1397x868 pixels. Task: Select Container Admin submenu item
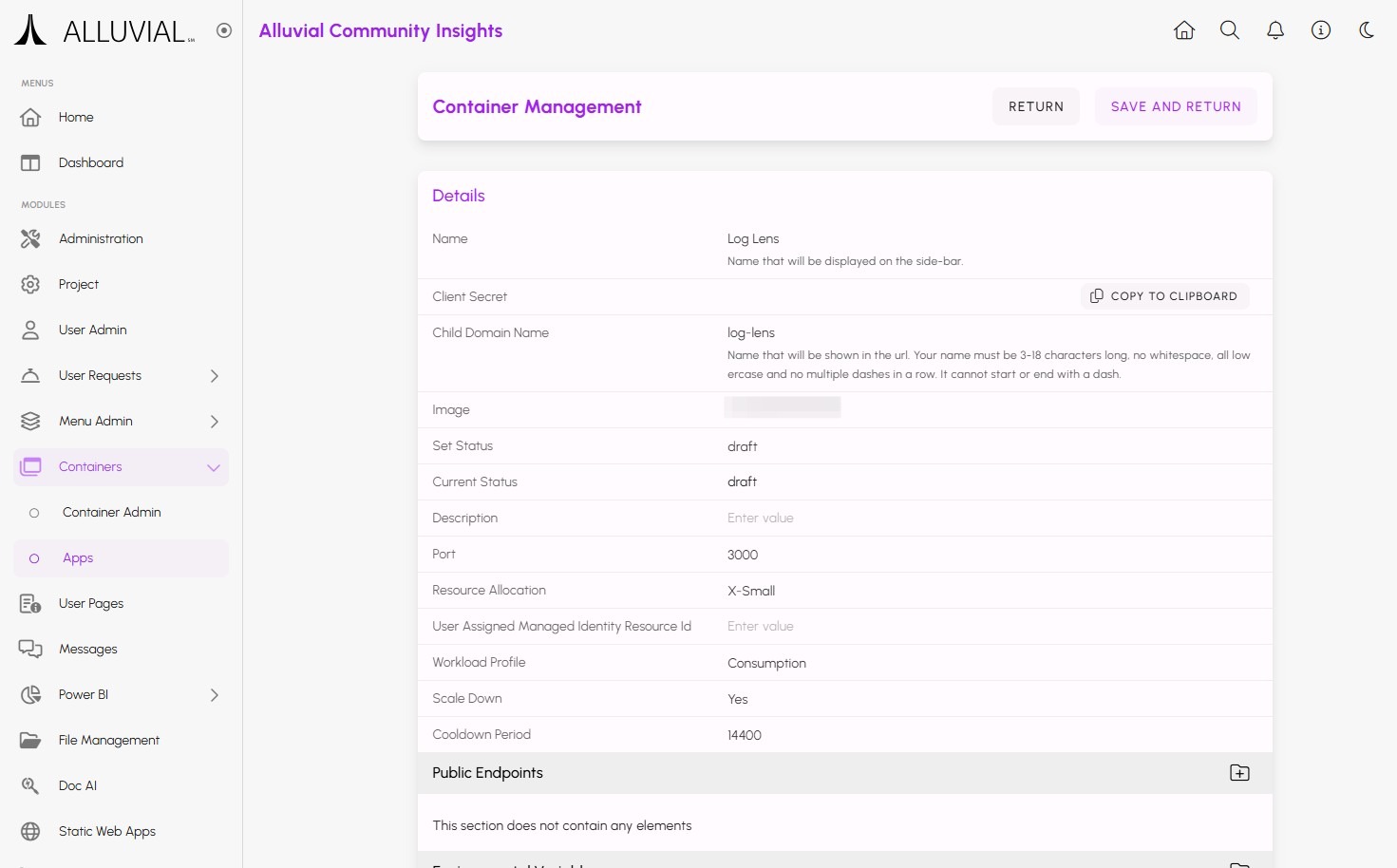pos(122,513)
